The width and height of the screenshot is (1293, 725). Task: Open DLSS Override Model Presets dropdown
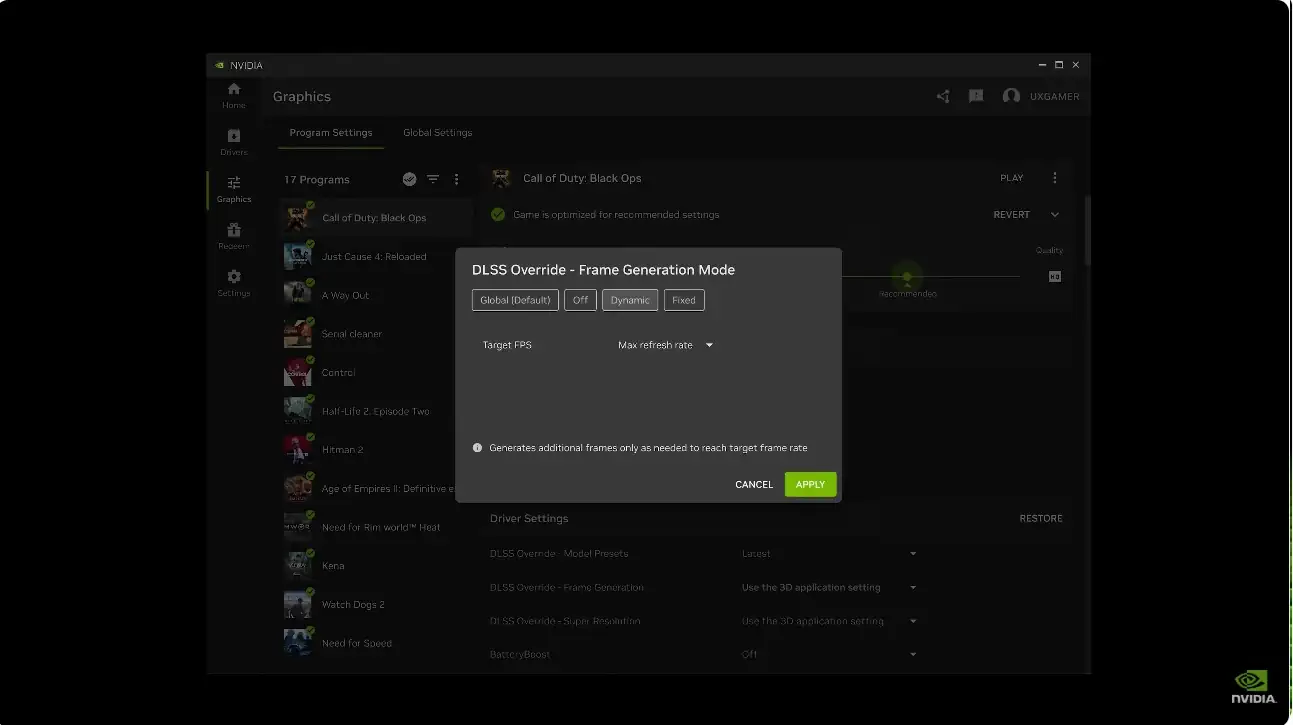click(x=829, y=554)
